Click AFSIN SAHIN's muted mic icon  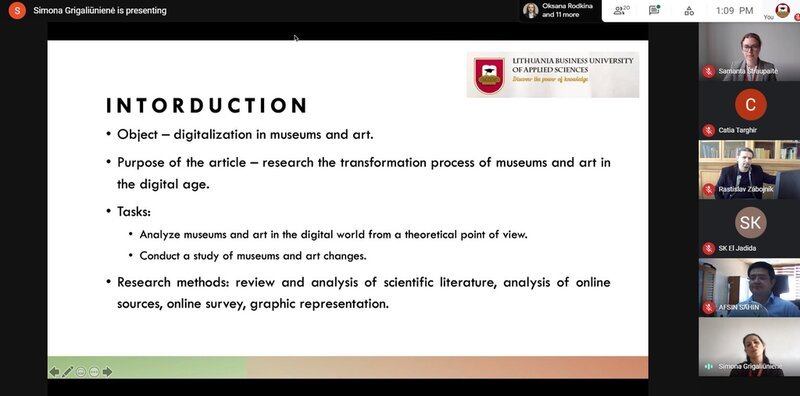[708, 307]
